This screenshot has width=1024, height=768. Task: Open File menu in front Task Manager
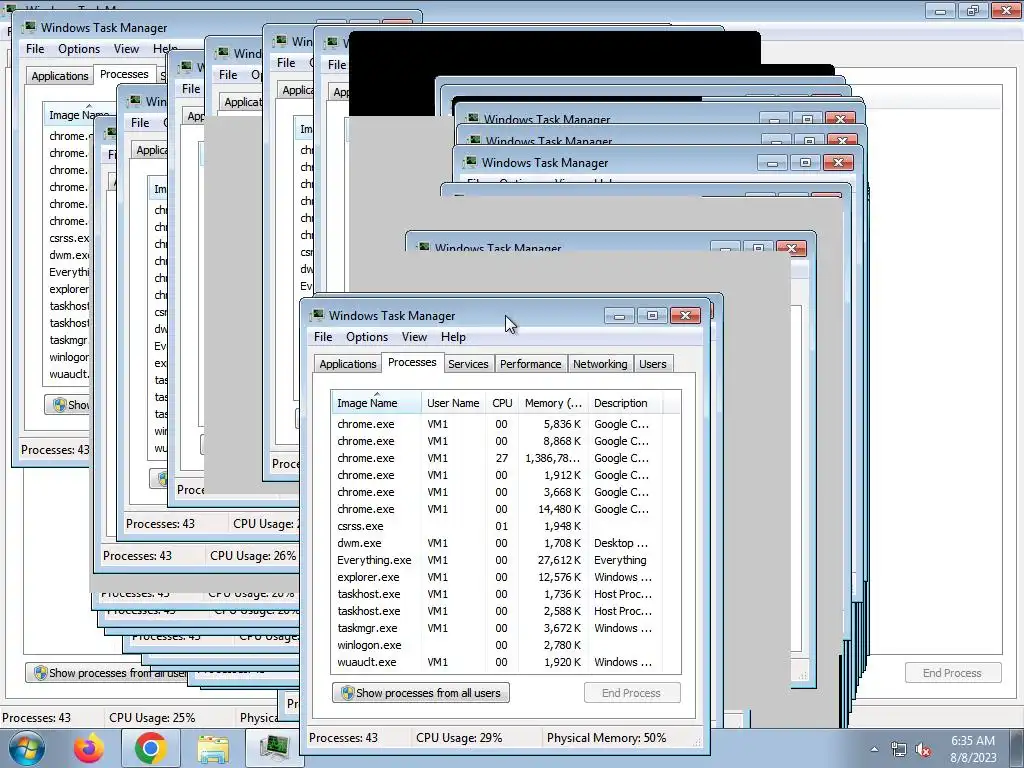[323, 337]
